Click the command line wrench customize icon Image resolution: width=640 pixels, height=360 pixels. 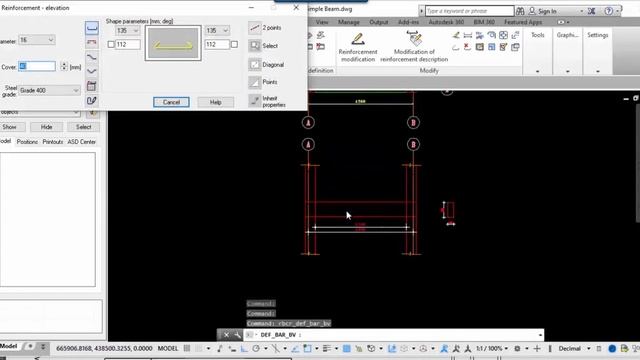tap(238, 335)
